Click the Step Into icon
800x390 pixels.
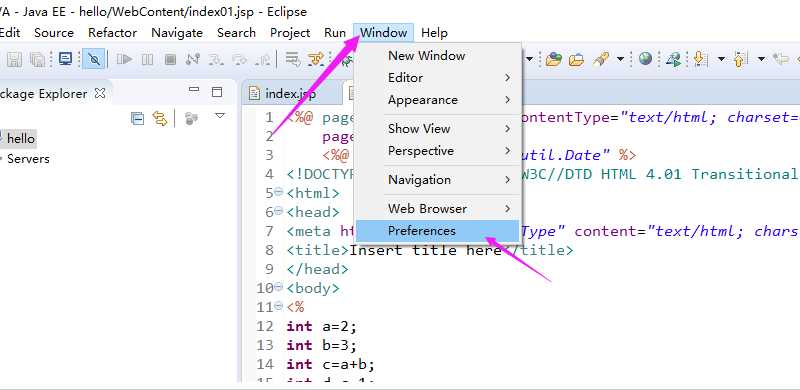(216, 60)
